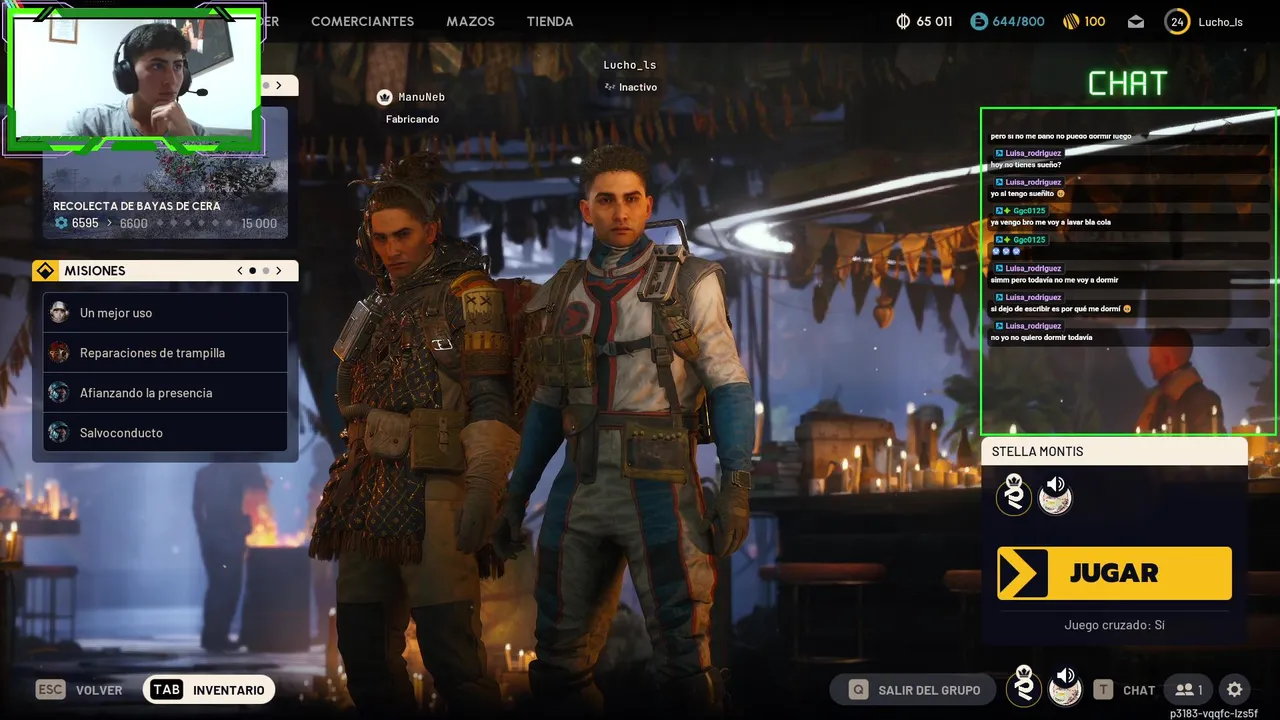
Task: Open the 'Afianzando la presencia' mission
Action: (x=165, y=393)
